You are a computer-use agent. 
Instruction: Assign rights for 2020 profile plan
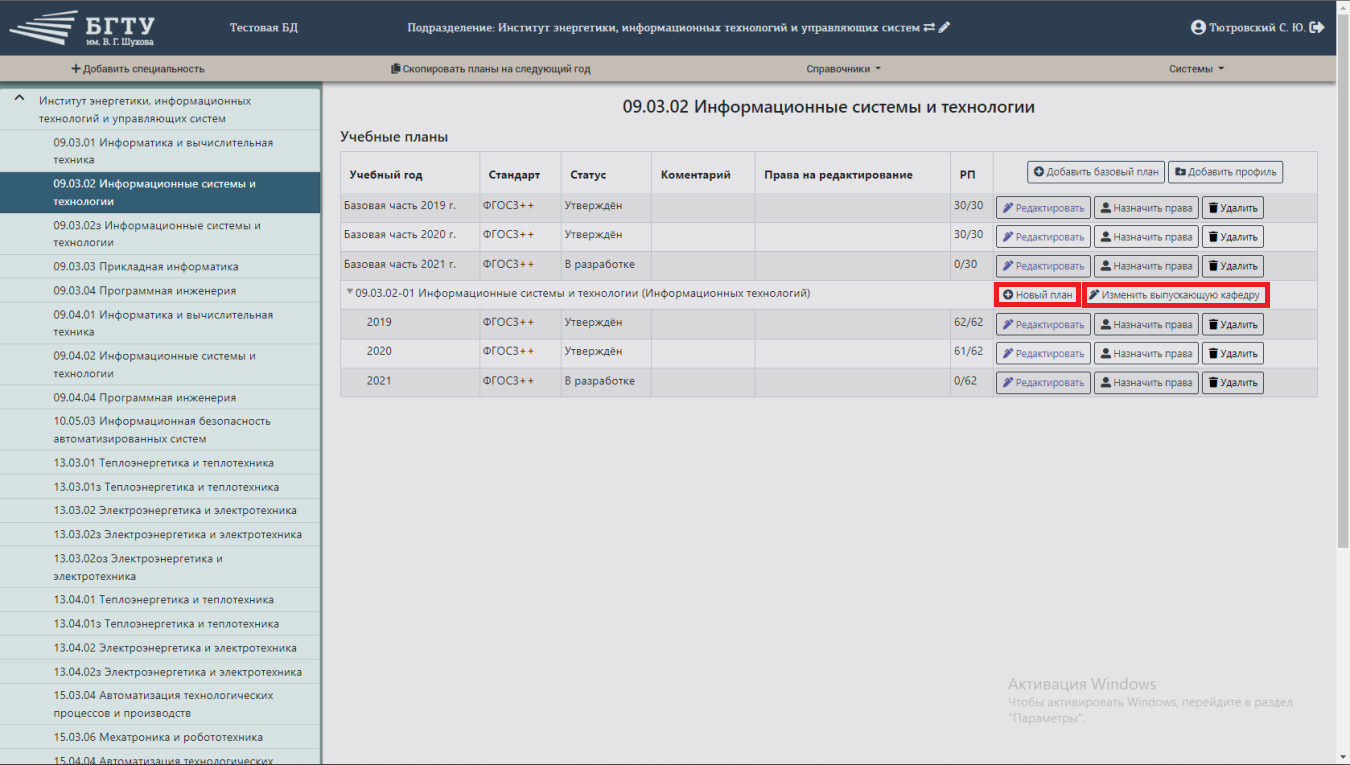(1146, 353)
